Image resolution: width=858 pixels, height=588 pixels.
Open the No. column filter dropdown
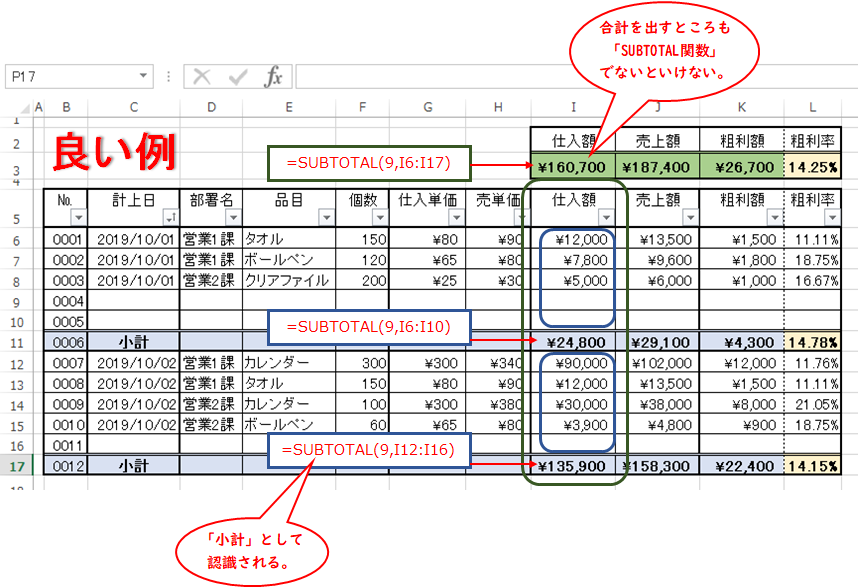79,218
